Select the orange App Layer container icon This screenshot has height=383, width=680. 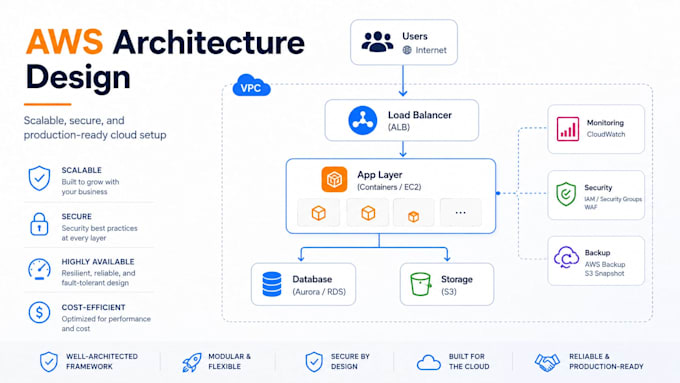coord(334,179)
